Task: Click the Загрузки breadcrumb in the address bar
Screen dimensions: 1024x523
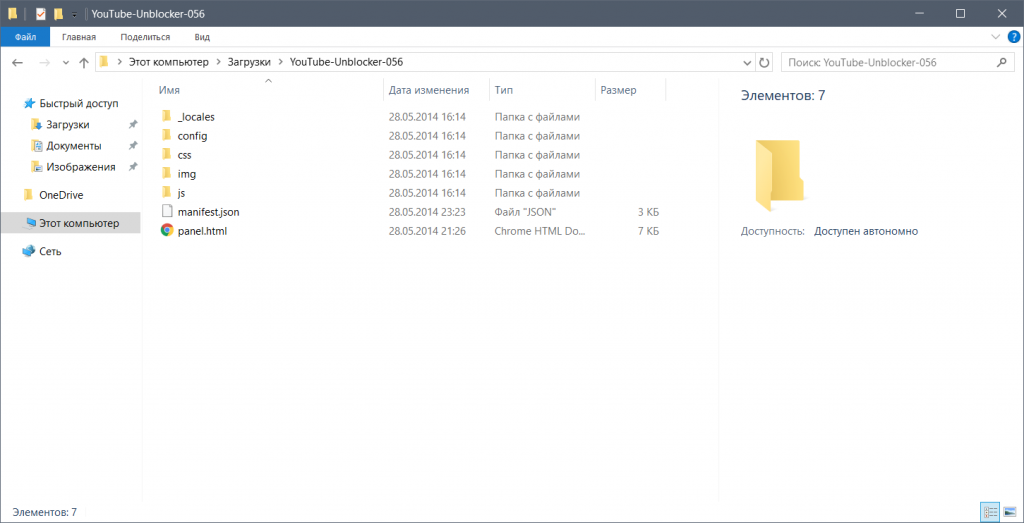Action: (x=249, y=62)
